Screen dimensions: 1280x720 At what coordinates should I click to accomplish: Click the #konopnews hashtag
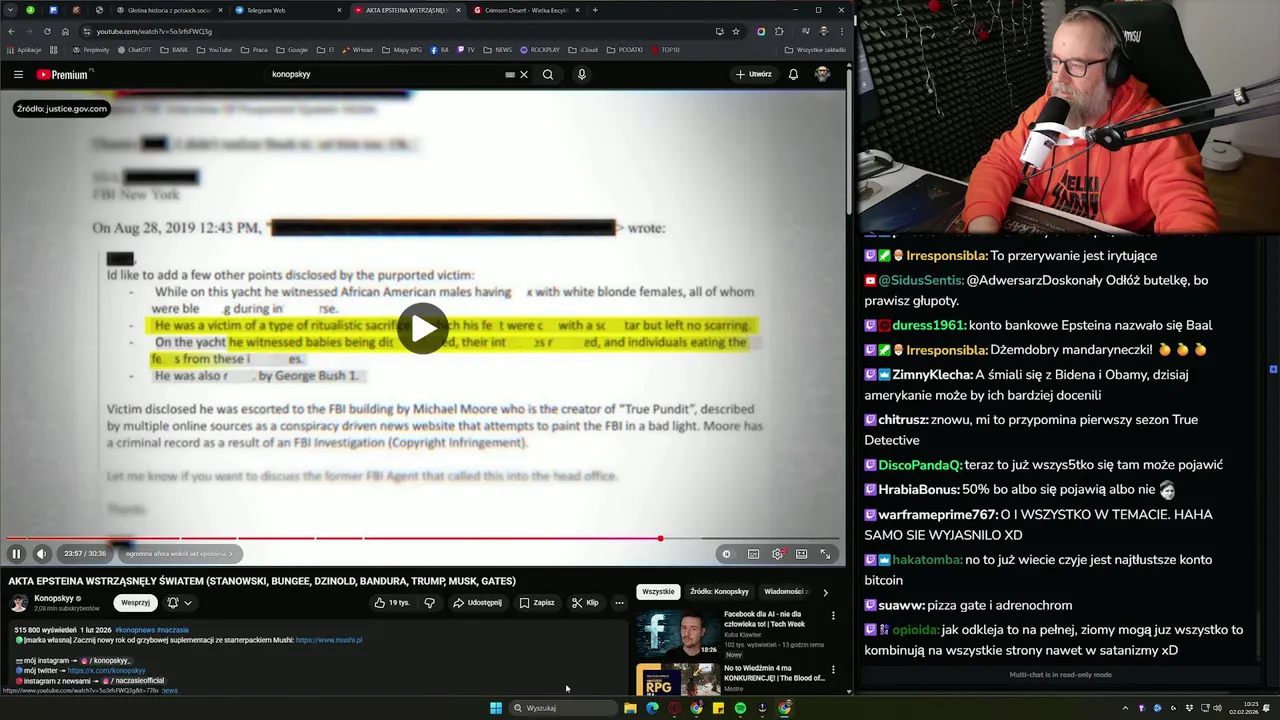tap(135, 630)
